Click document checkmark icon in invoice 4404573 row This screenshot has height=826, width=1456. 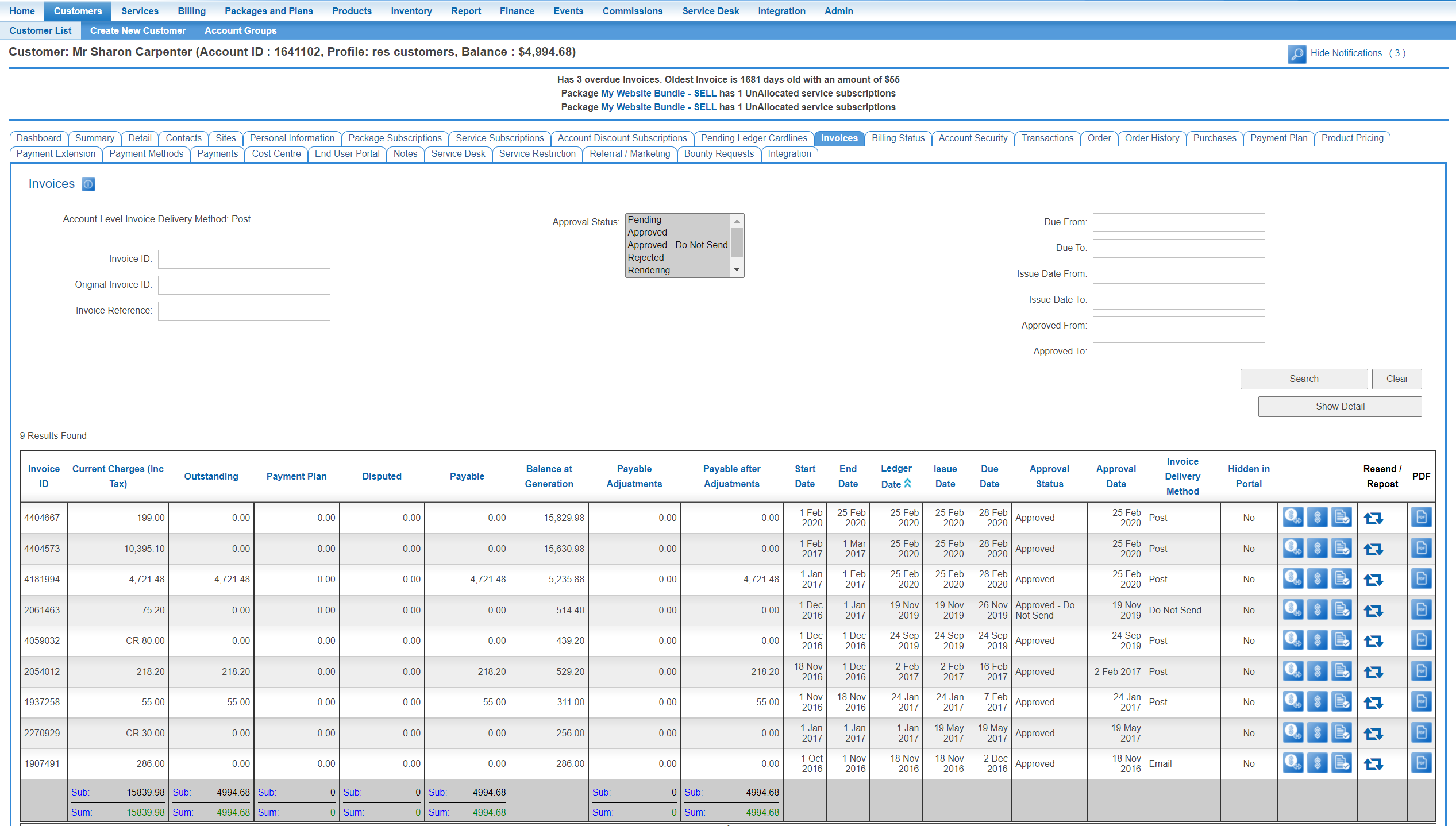pos(1342,549)
